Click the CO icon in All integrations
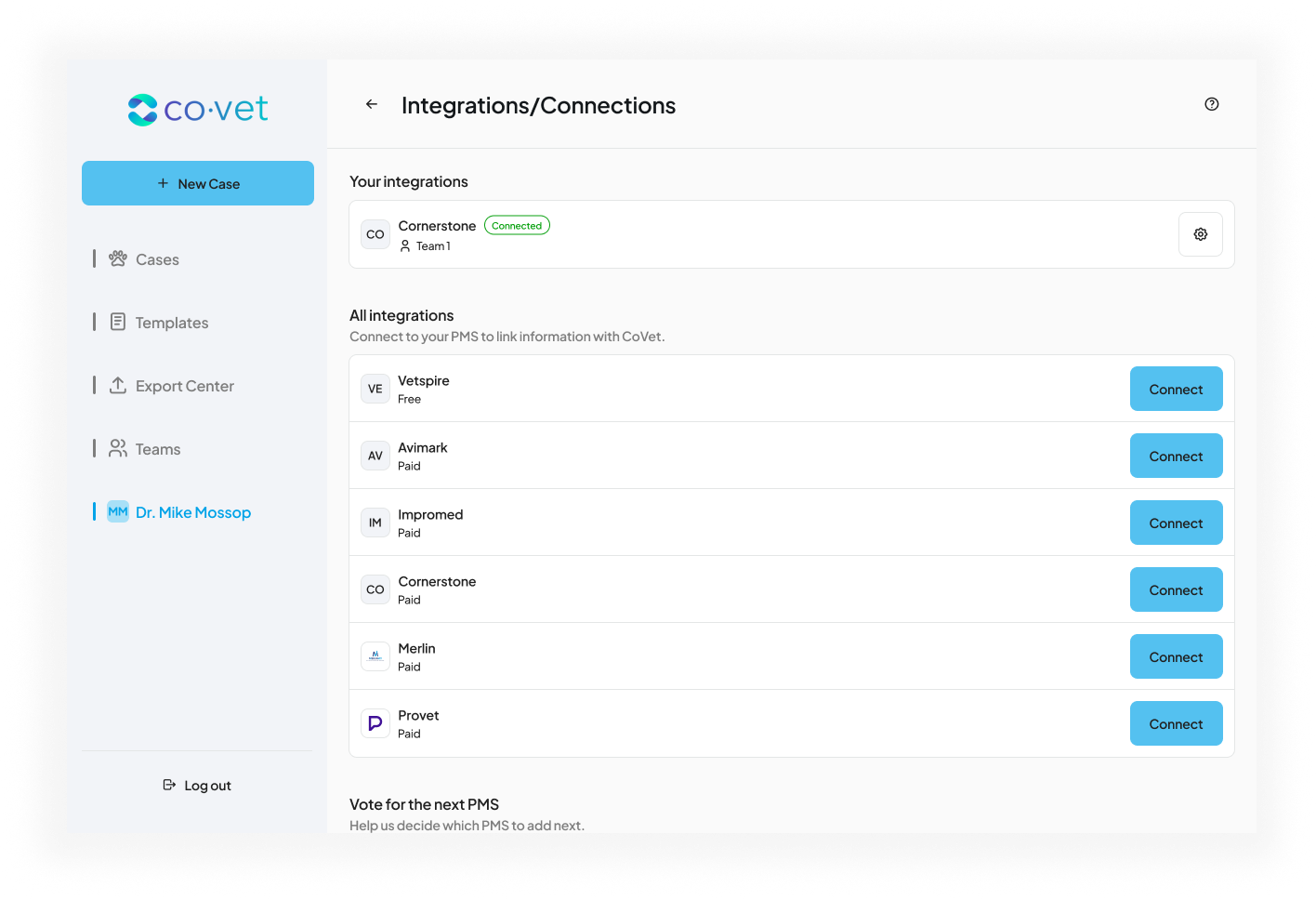 375,589
